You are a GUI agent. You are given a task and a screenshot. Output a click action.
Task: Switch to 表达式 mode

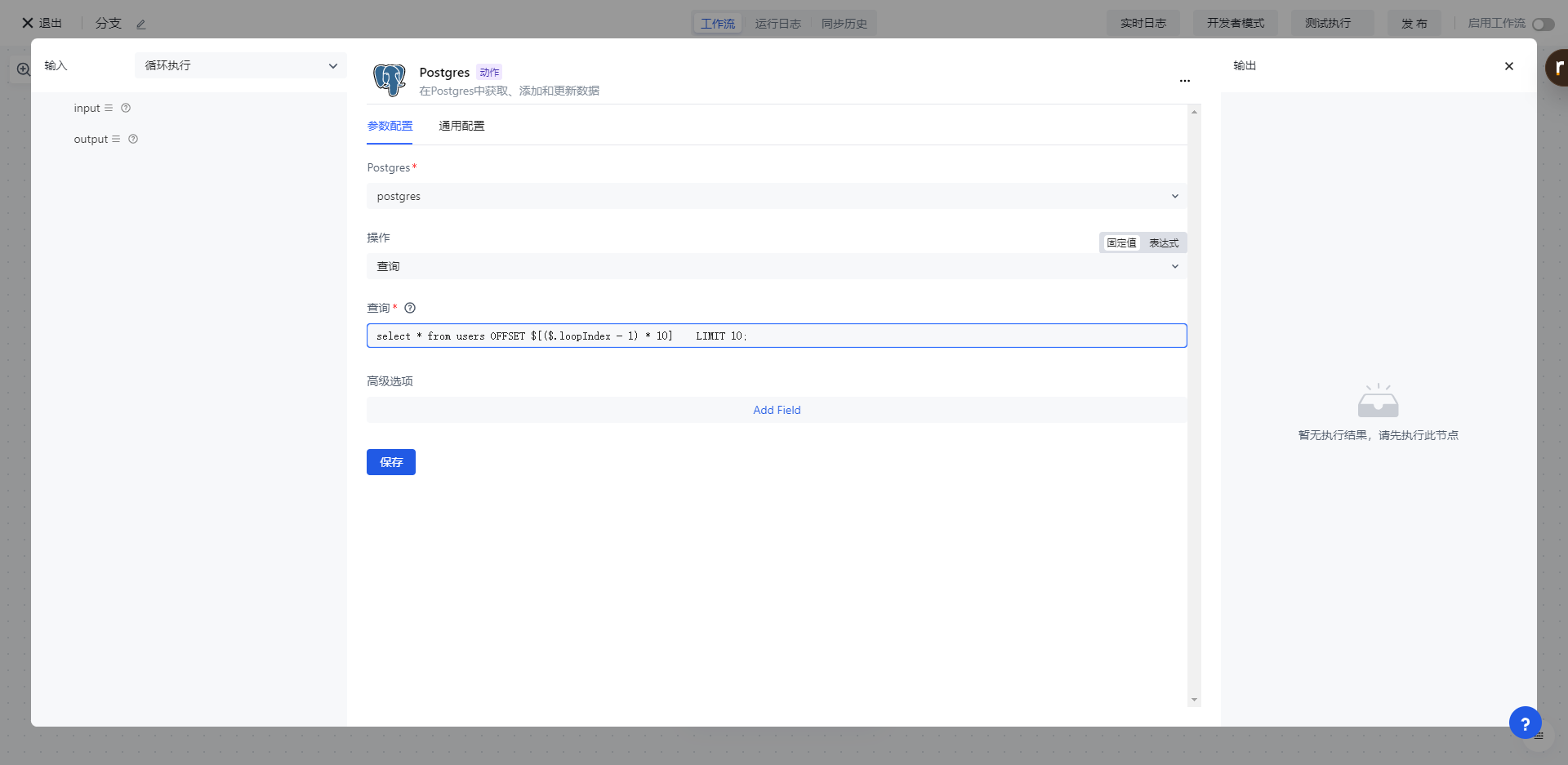click(x=1164, y=242)
